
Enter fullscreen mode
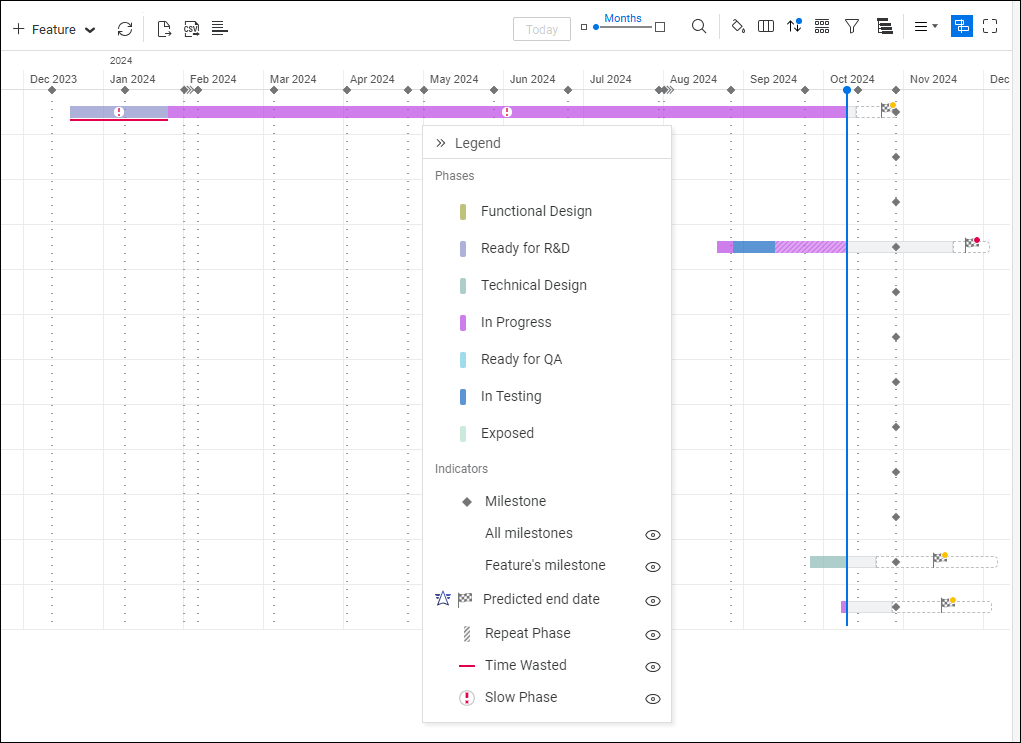pos(991,27)
